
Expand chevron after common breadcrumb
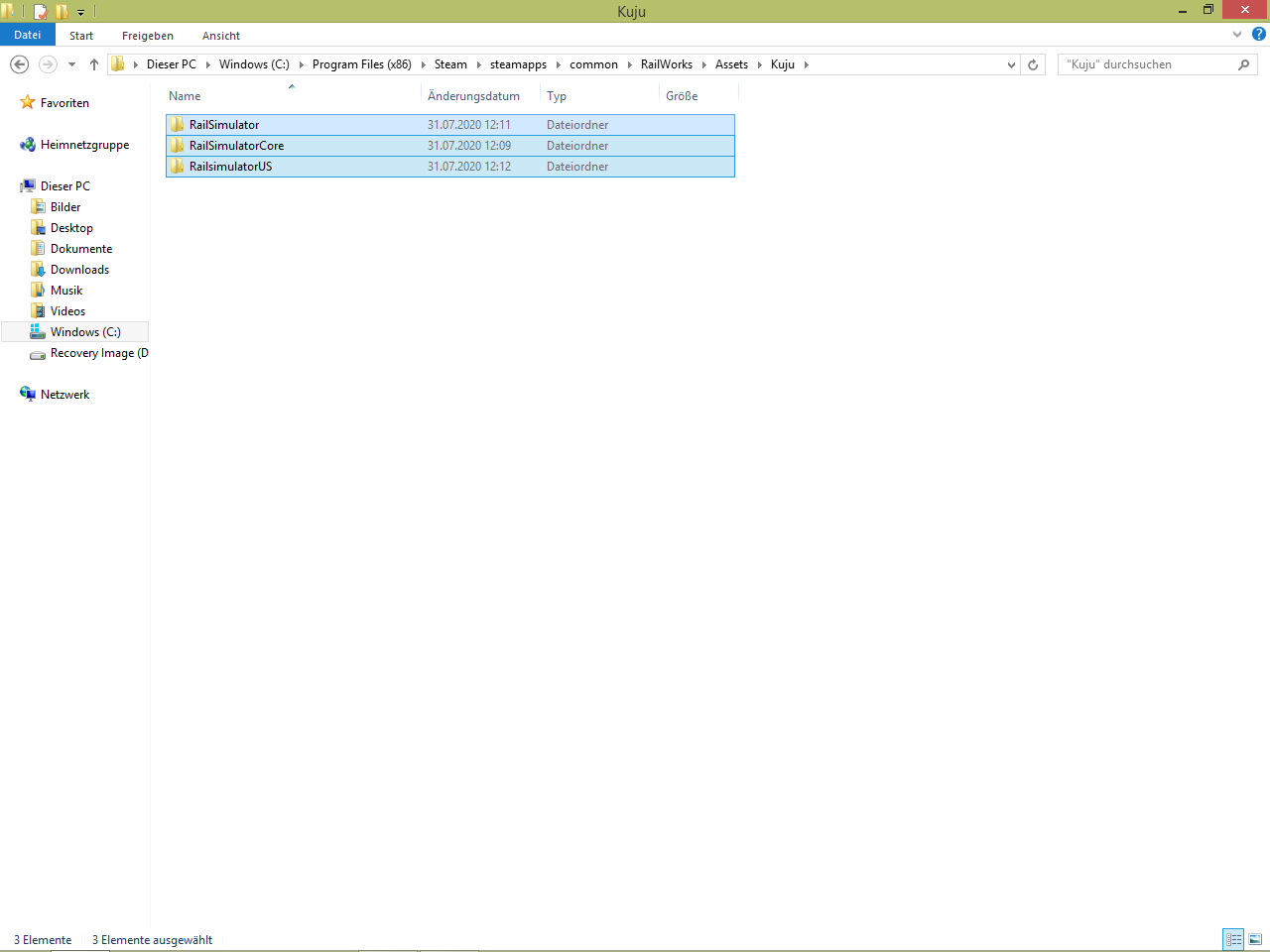point(630,64)
